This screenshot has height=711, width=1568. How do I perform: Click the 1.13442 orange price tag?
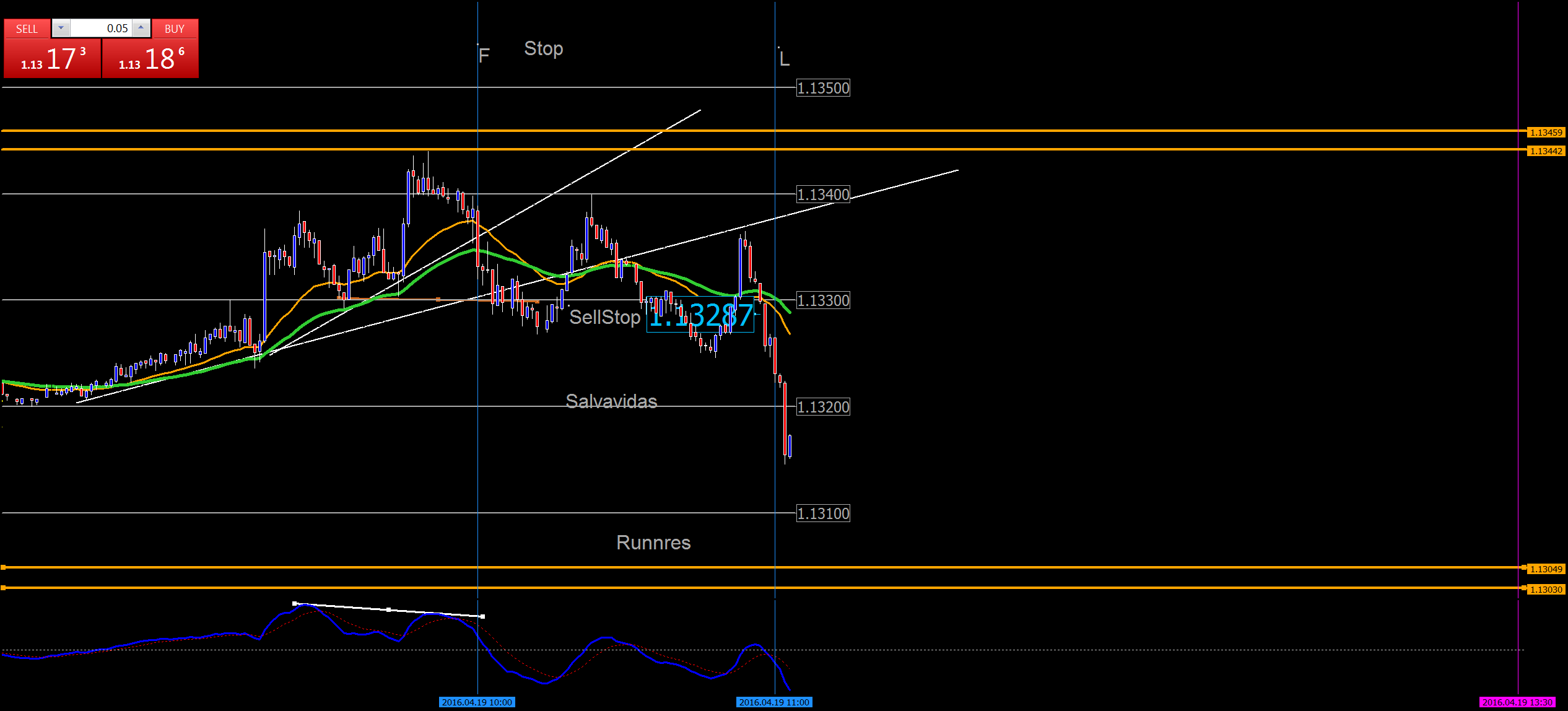coord(1546,151)
